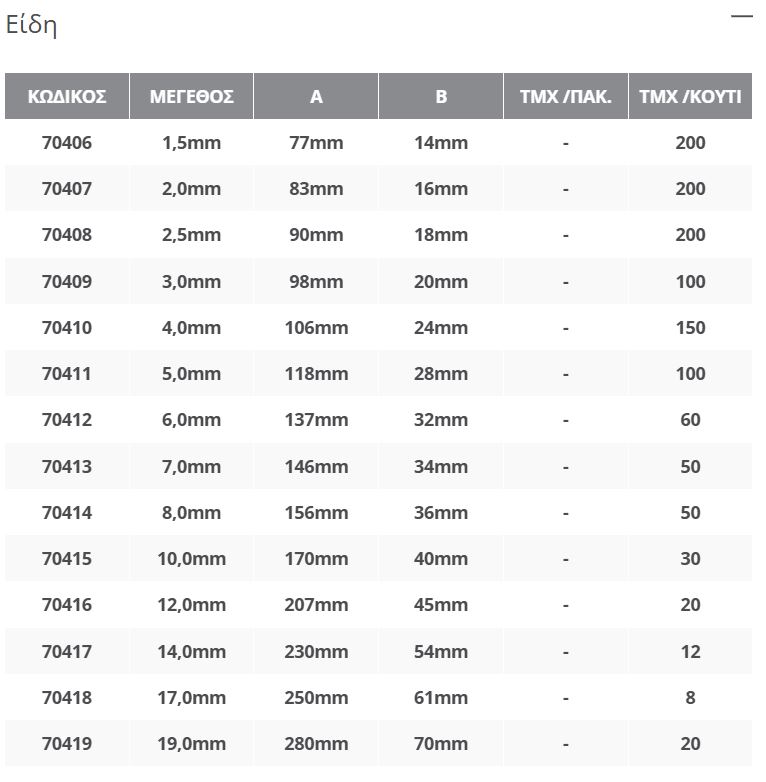Click product code 70419 cell

(x=67, y=744)
